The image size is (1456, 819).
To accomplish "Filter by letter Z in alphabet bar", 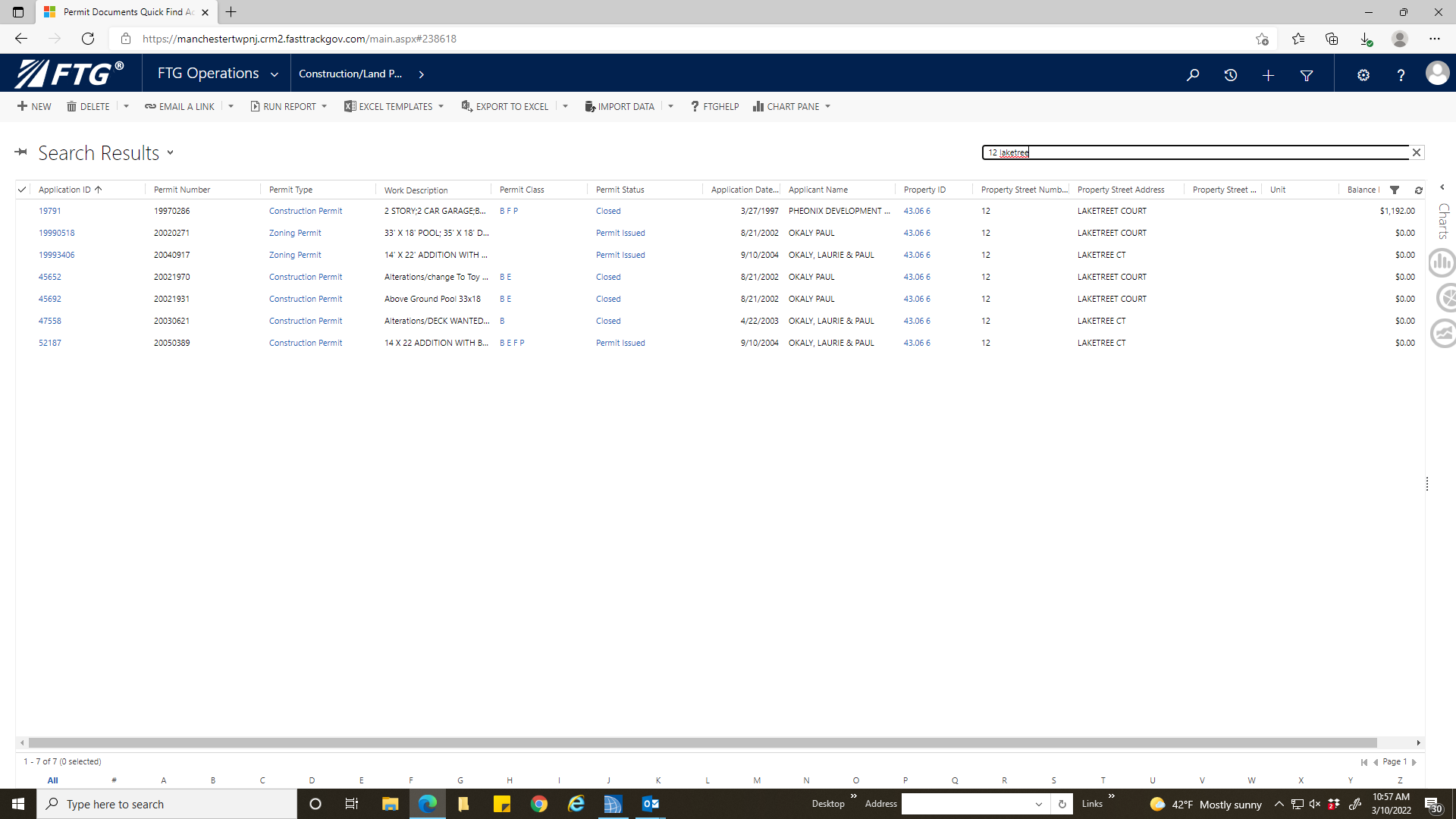I will click(1400, 780).
